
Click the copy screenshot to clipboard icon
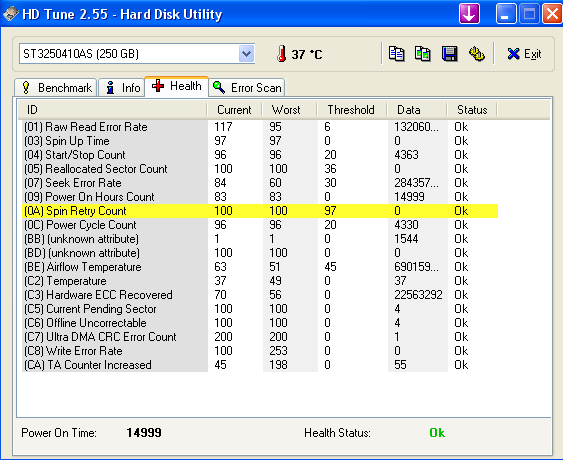pyautogui.click(x=423, y=54)
